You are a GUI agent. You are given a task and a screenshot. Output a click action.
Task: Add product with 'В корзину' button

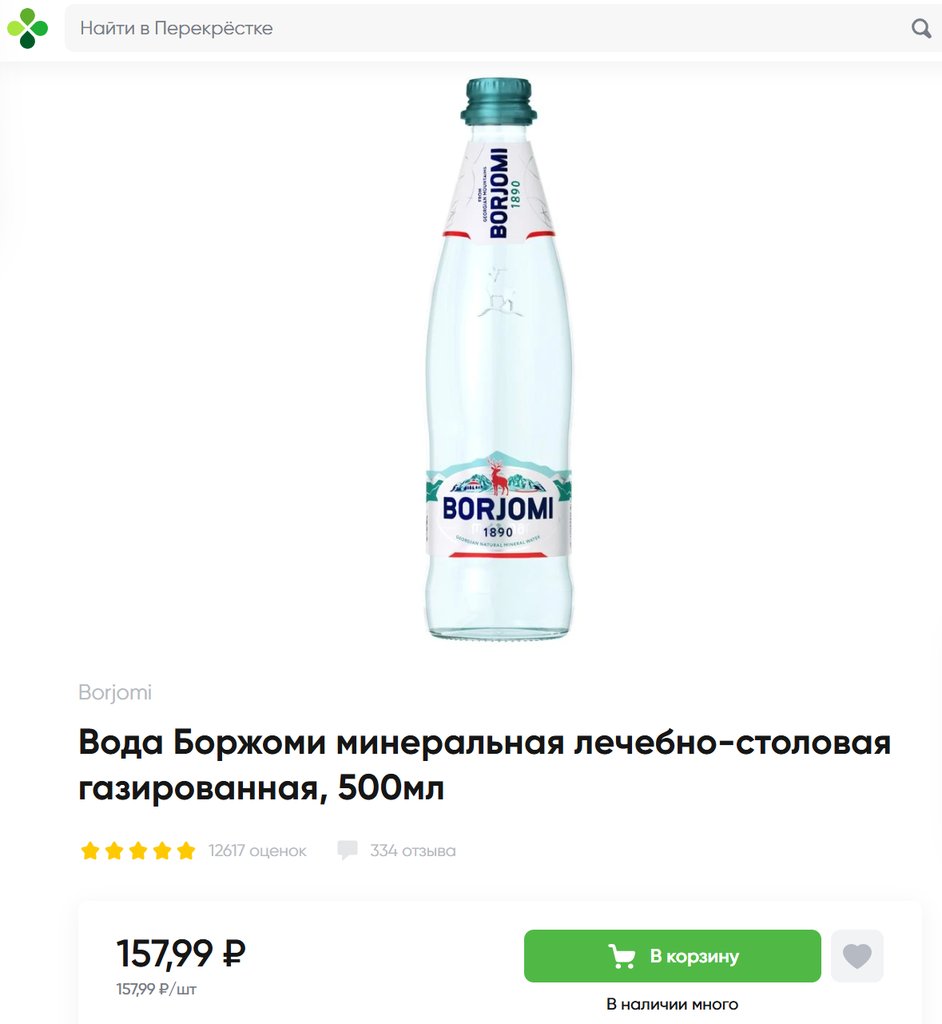672,956
